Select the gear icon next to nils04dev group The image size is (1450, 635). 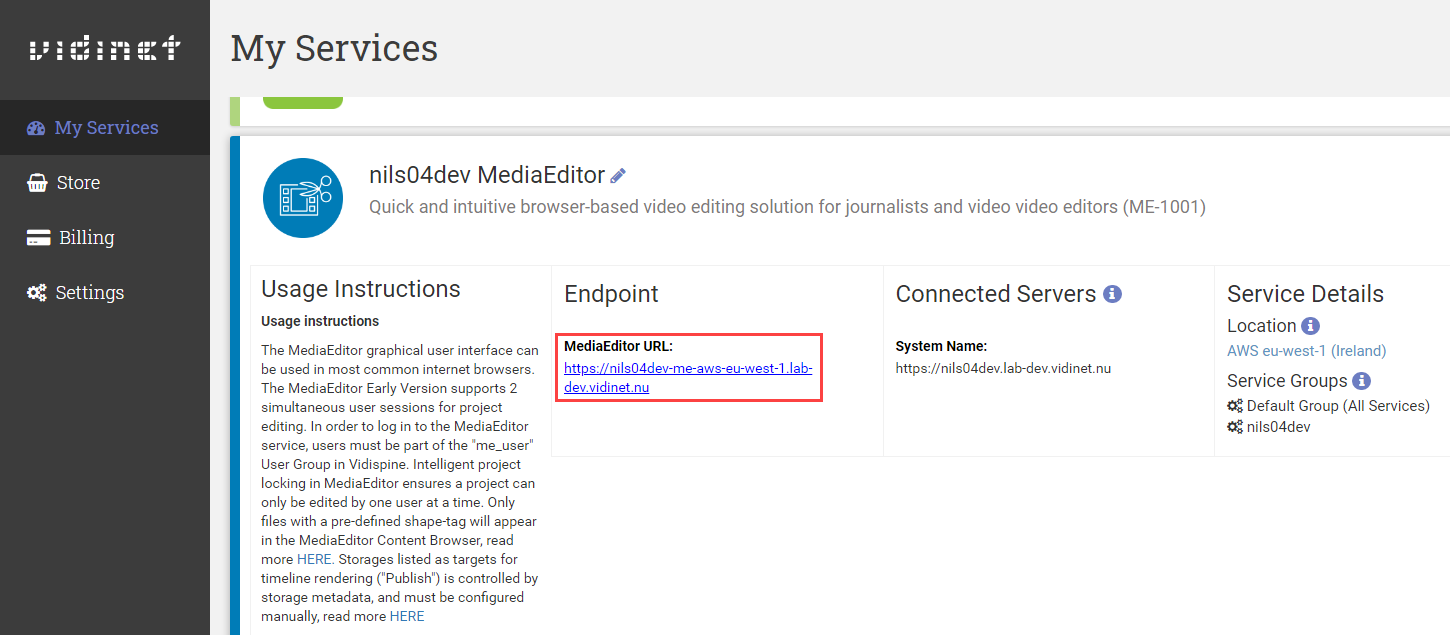coord(1233,426)
